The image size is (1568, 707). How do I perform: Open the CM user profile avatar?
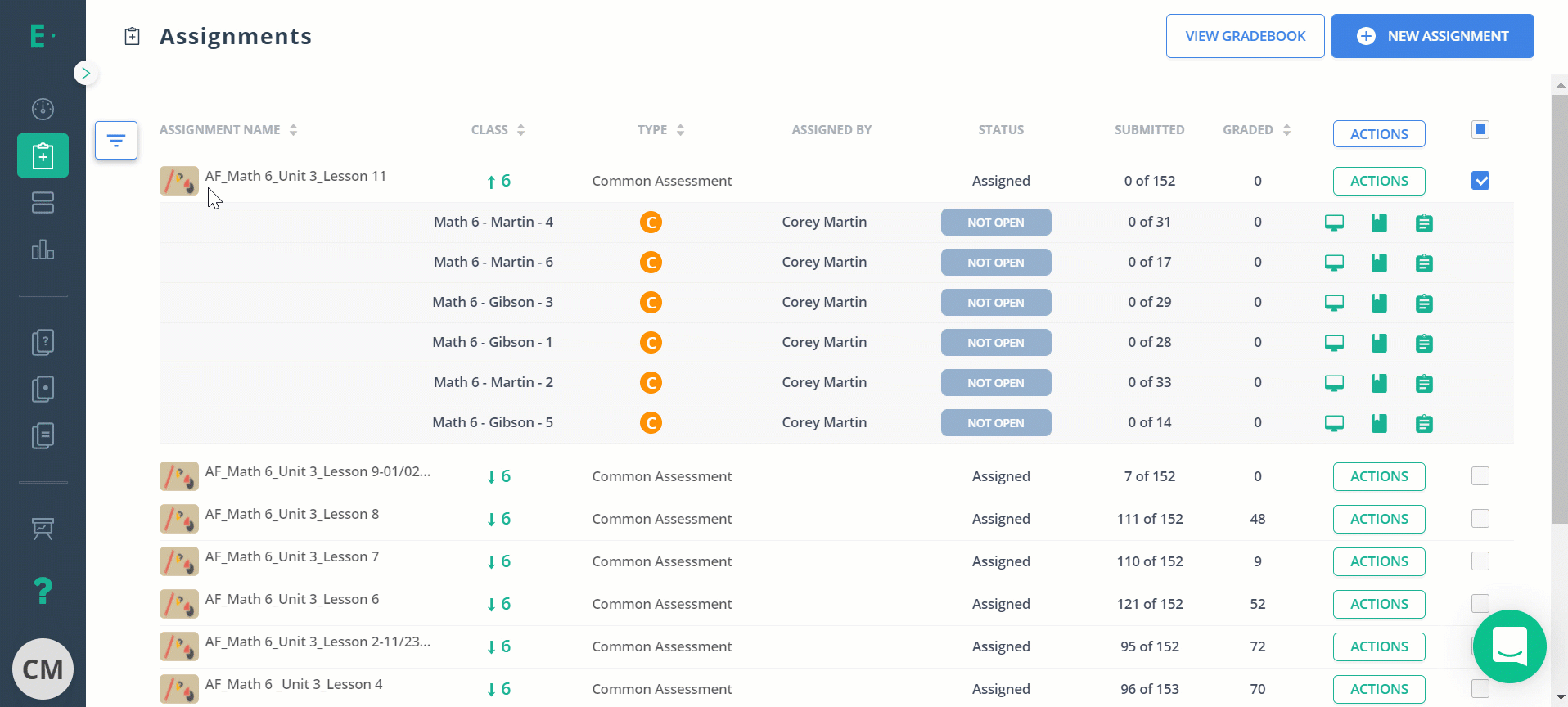pos(43,669)
